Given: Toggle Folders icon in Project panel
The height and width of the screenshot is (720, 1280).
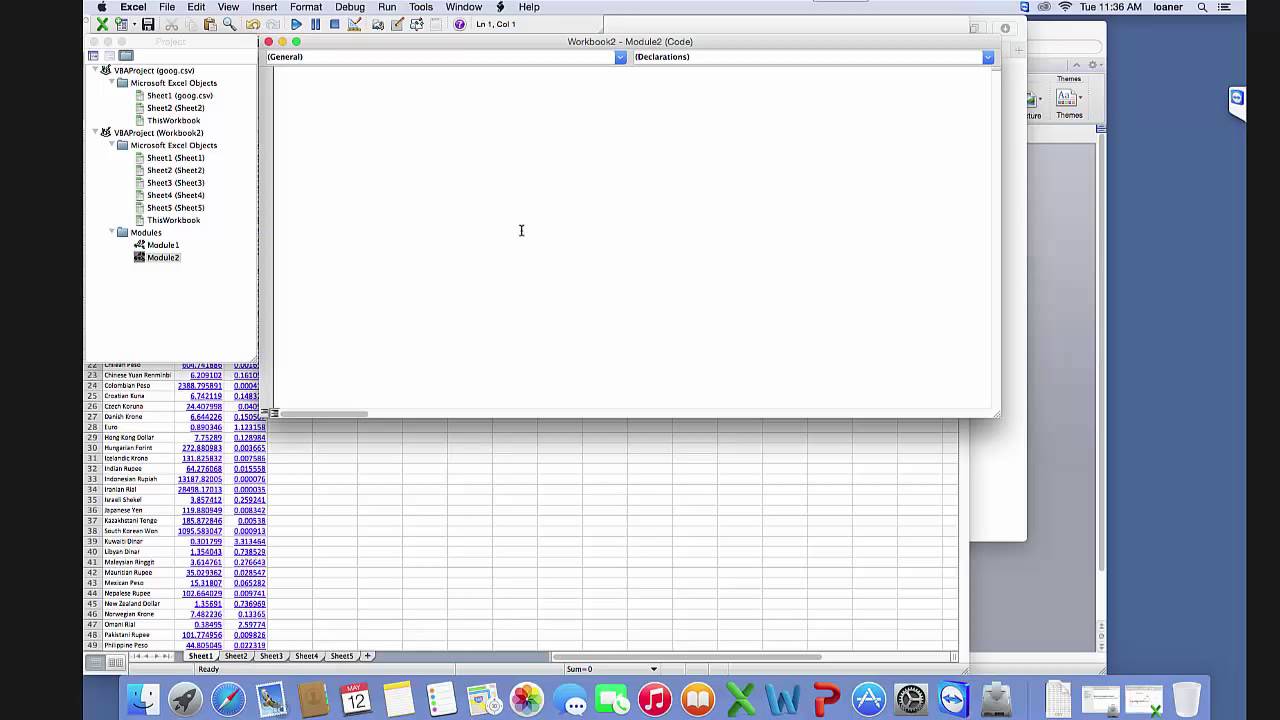Looking at the screenshot, I should point(126,56).
